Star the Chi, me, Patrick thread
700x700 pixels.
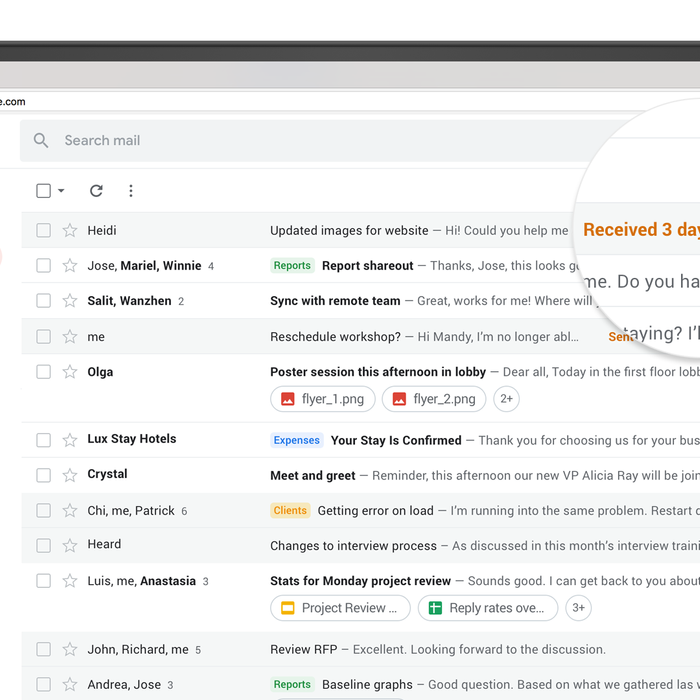[x=70, y=510]
